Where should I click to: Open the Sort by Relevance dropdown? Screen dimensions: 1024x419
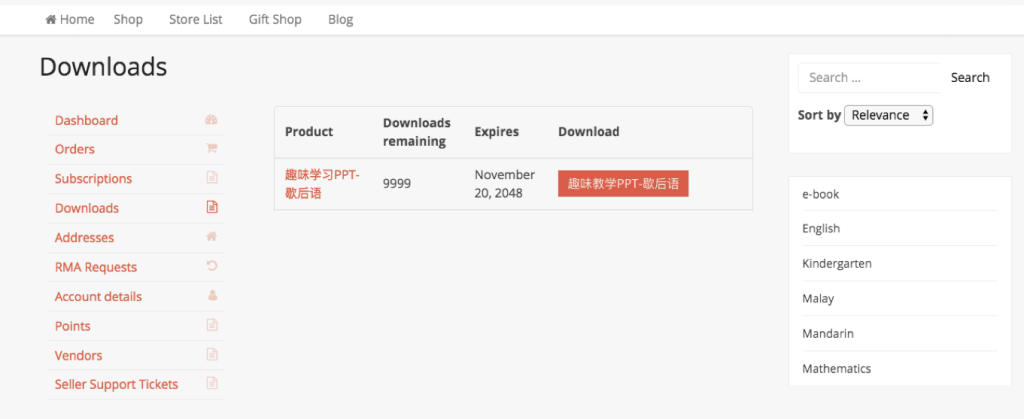tap(889, 115)
